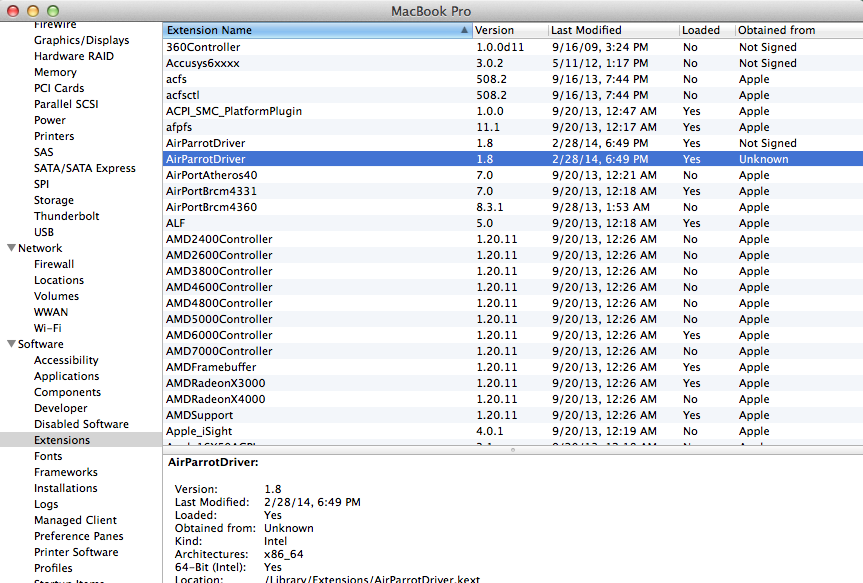Collapse the Software section triangle
The width and height of the screenshot is (863, 583).
pos(11,344)
